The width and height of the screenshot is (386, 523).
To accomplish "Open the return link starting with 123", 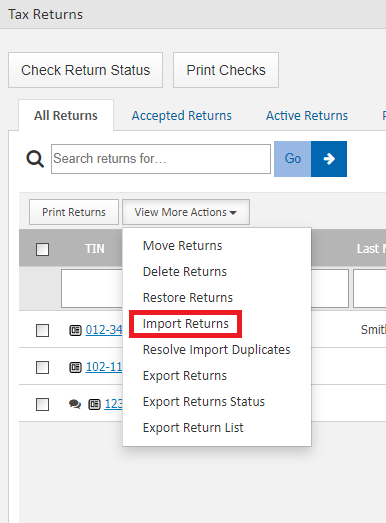I will pos(113,404).
